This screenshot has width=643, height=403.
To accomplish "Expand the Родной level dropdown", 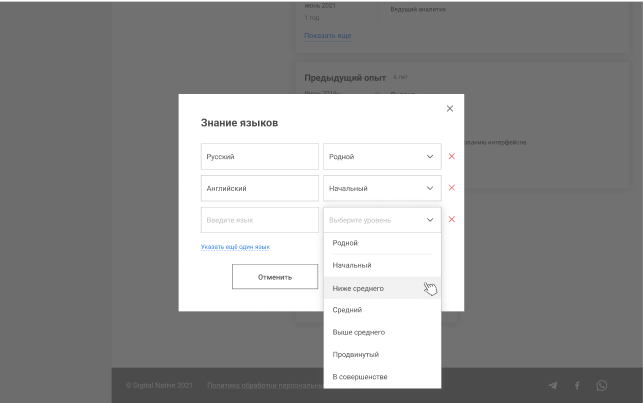I will [x=382, y=157].
